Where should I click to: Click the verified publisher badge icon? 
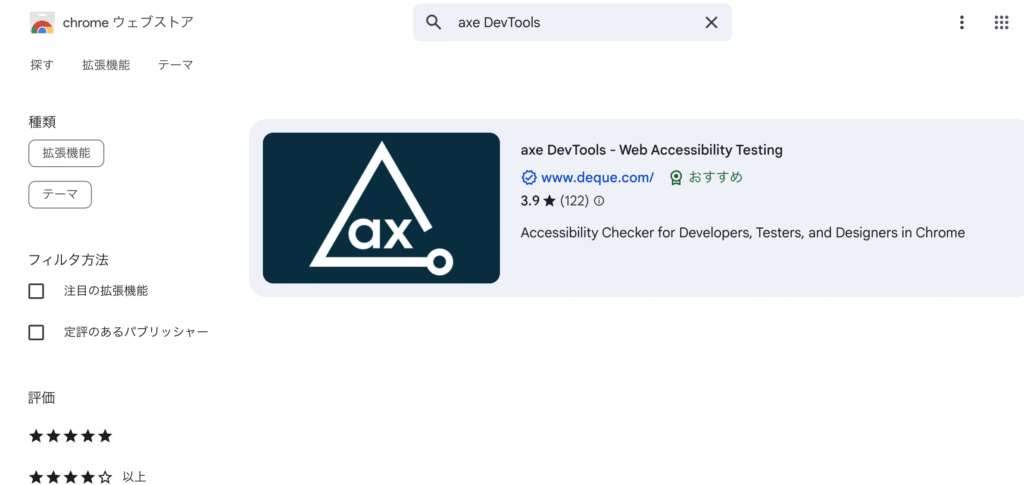coord(528,178)
